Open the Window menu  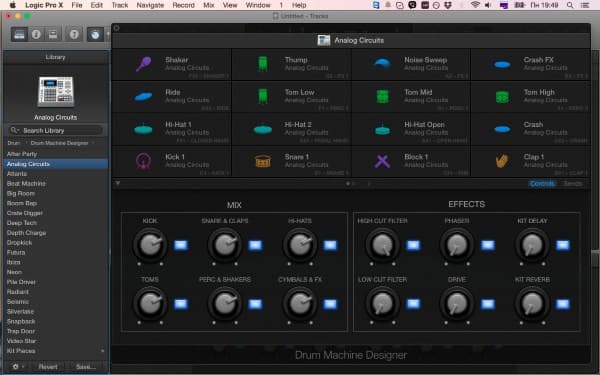click(258, 5)
